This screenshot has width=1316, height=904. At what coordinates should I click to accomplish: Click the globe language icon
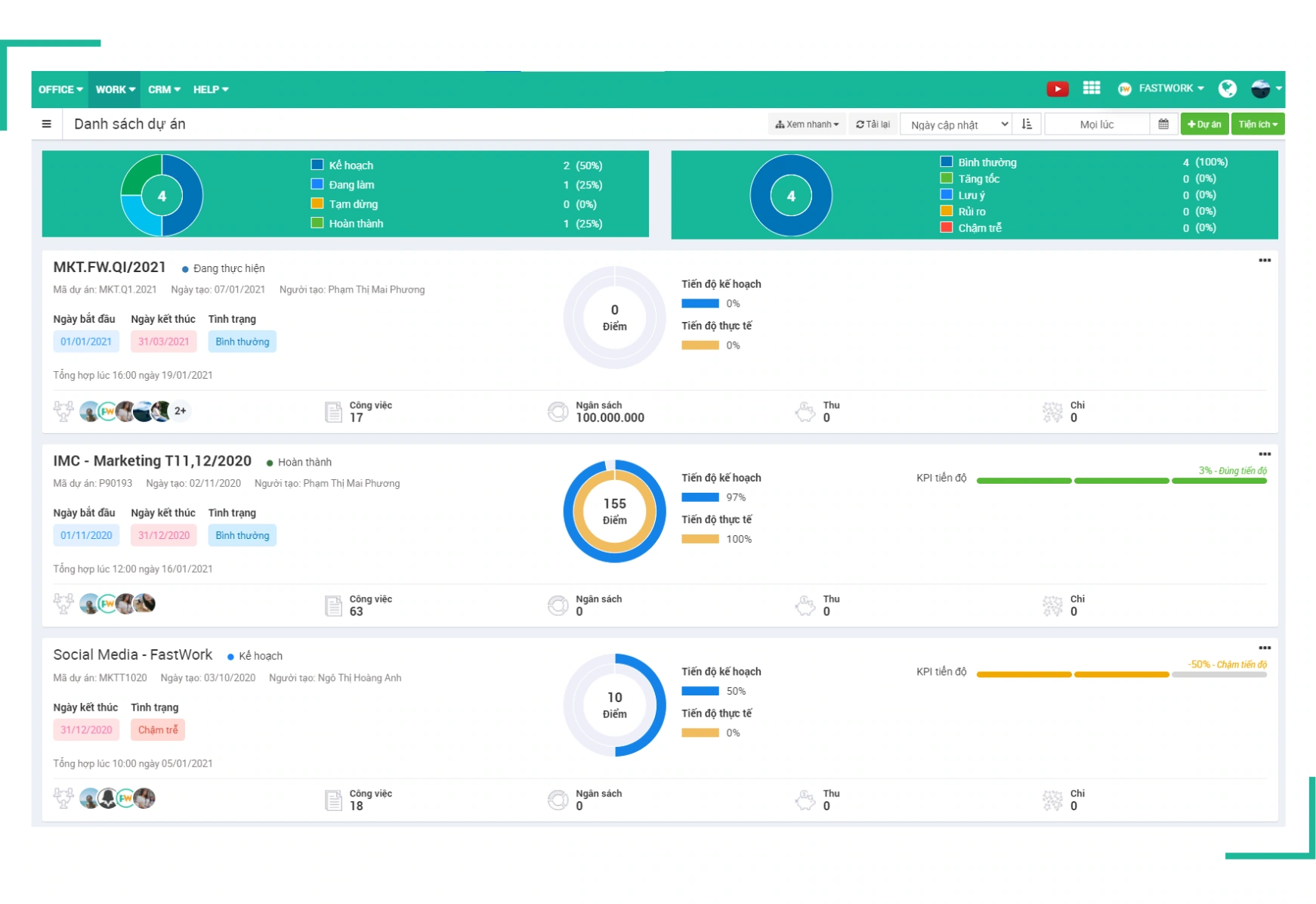tap(1227, 89)
